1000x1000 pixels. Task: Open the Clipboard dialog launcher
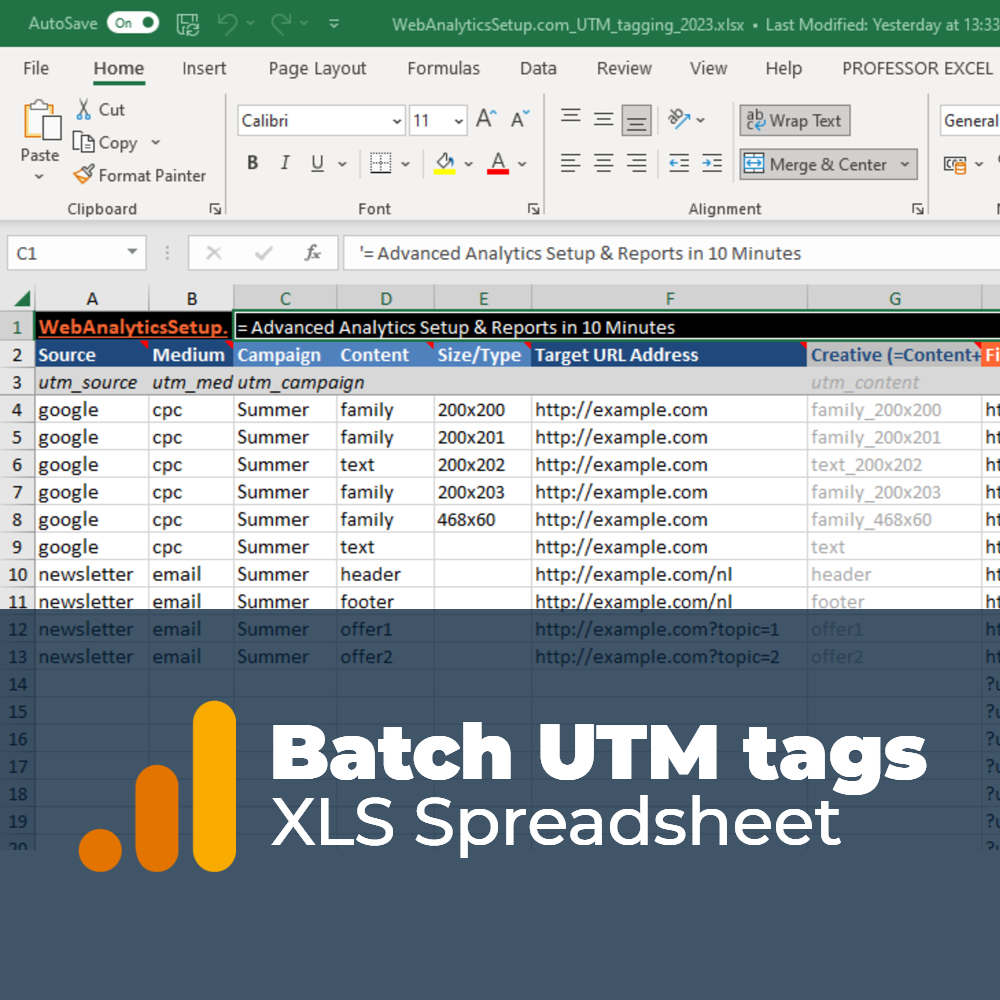tap(215, 209)
